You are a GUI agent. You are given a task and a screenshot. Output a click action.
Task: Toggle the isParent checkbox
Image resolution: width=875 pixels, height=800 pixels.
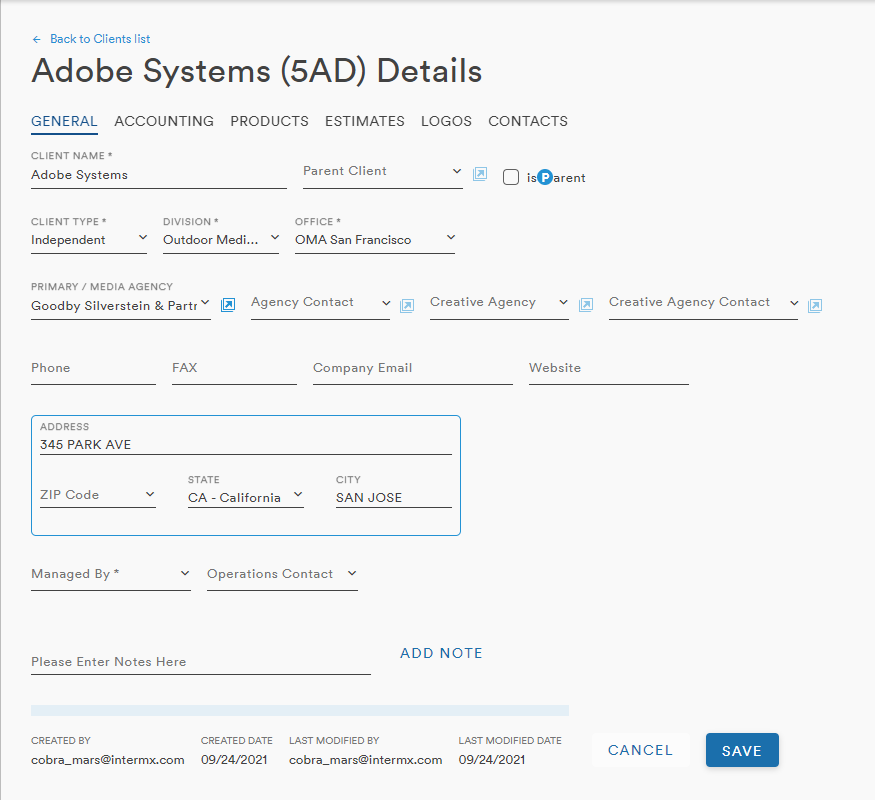click(511, 177)
